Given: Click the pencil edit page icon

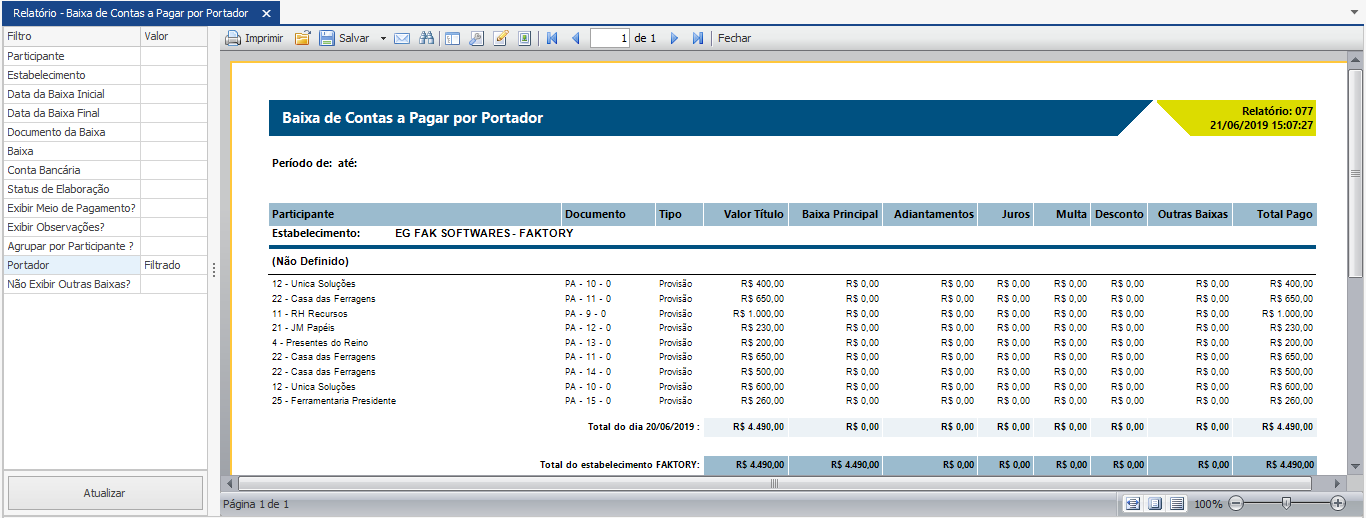Looking at the screenshot, I should 501,38.
